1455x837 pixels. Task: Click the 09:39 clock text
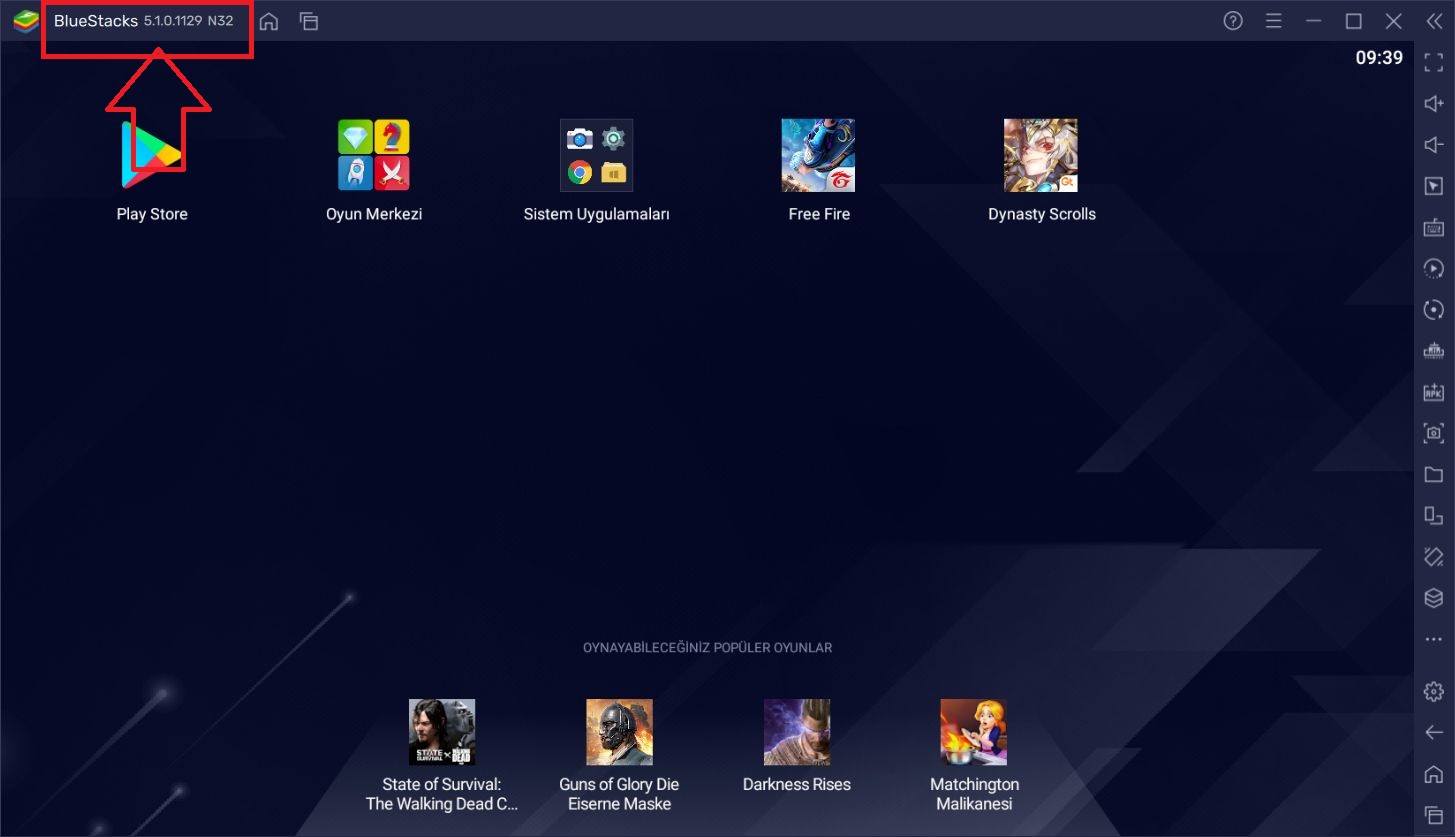pyautogui.click(x=1379, y=58)
